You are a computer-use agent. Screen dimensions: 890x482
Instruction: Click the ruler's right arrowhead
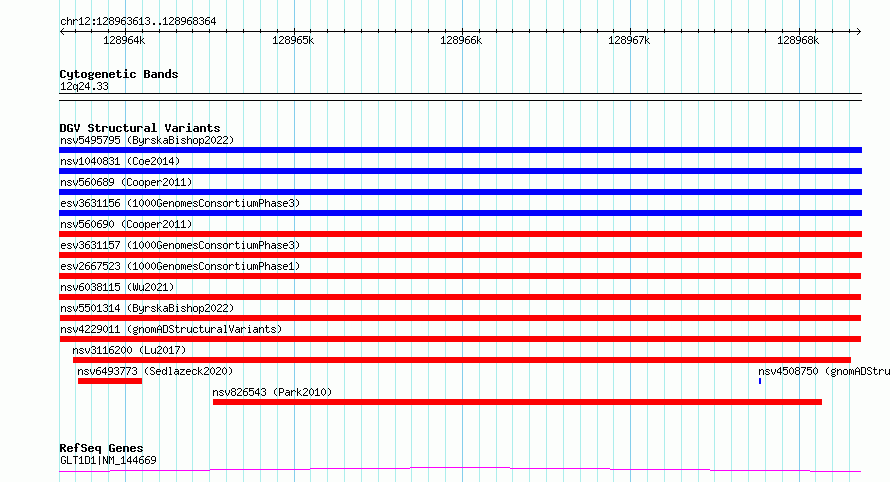click(x=858, y=32)
